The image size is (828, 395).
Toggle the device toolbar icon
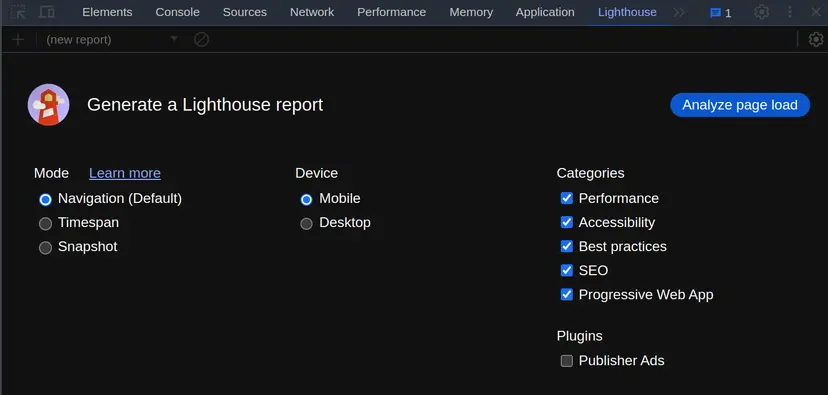(47, 12)
